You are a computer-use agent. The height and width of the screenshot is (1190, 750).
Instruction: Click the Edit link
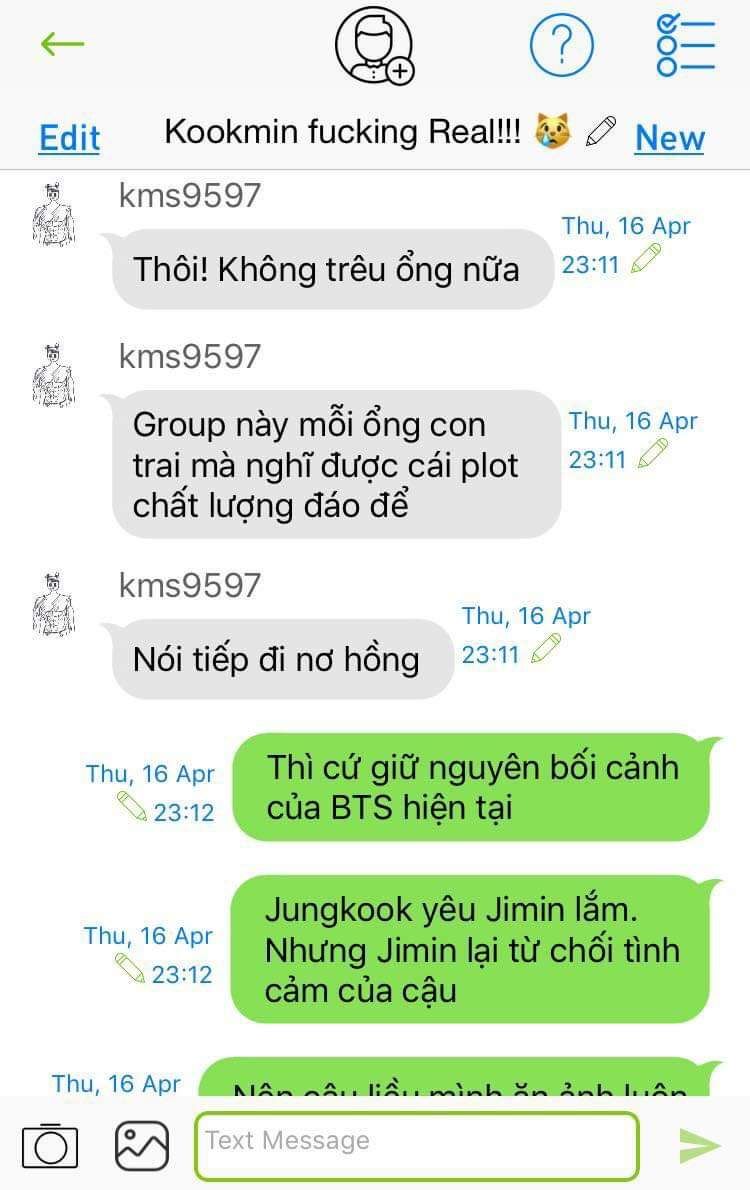coord(69,138)
